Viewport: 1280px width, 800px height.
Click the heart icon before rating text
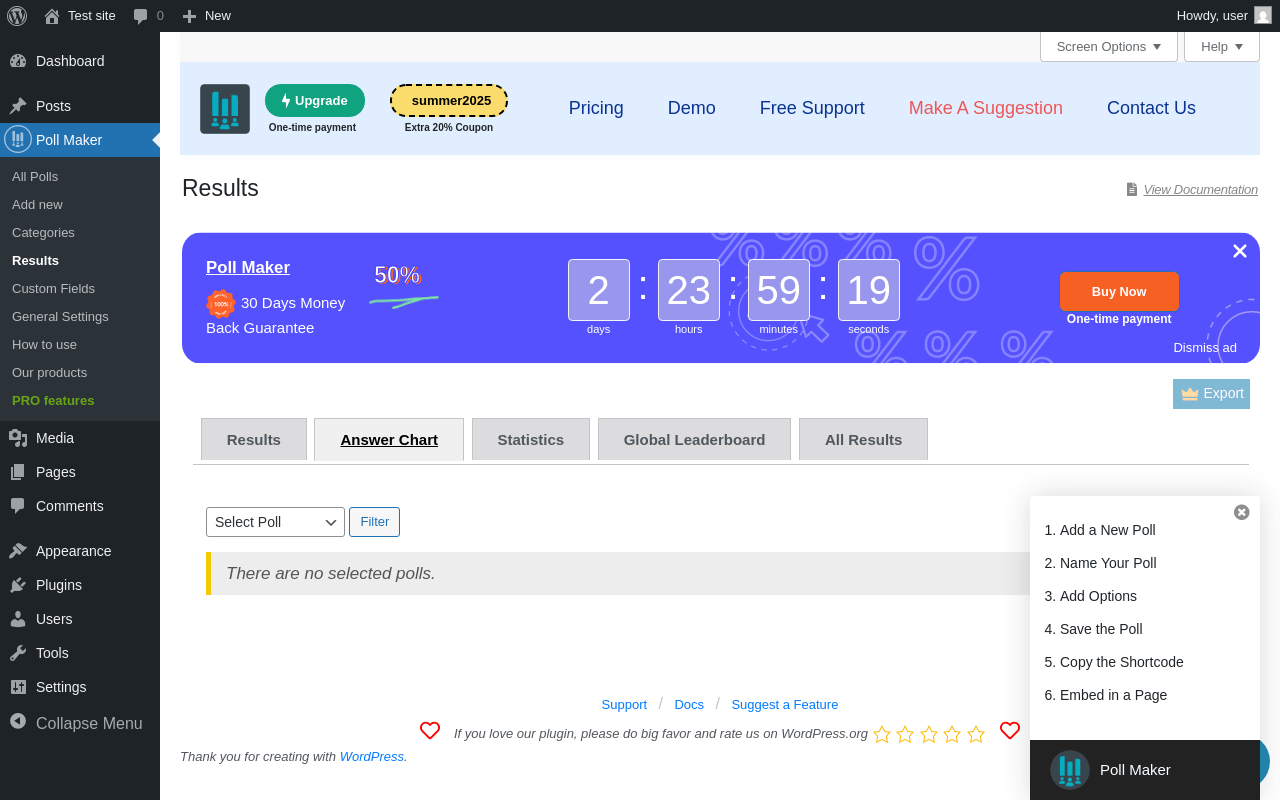[x=430, y=731]
